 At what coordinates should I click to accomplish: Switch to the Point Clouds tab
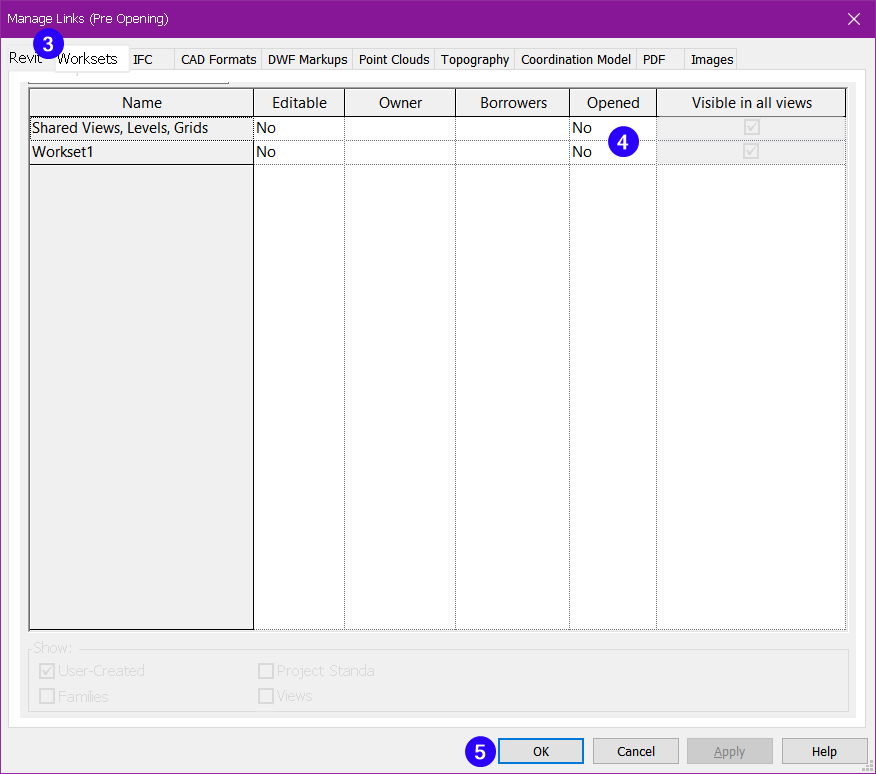click(x=393, y=59)
